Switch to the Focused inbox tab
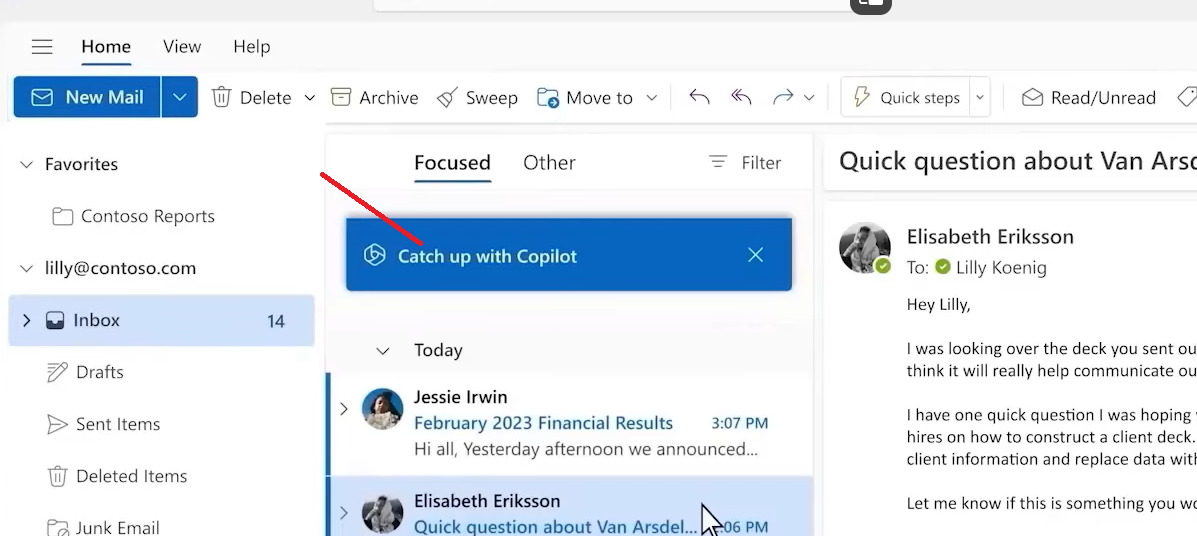The image size is (1197, 536). 453,163
